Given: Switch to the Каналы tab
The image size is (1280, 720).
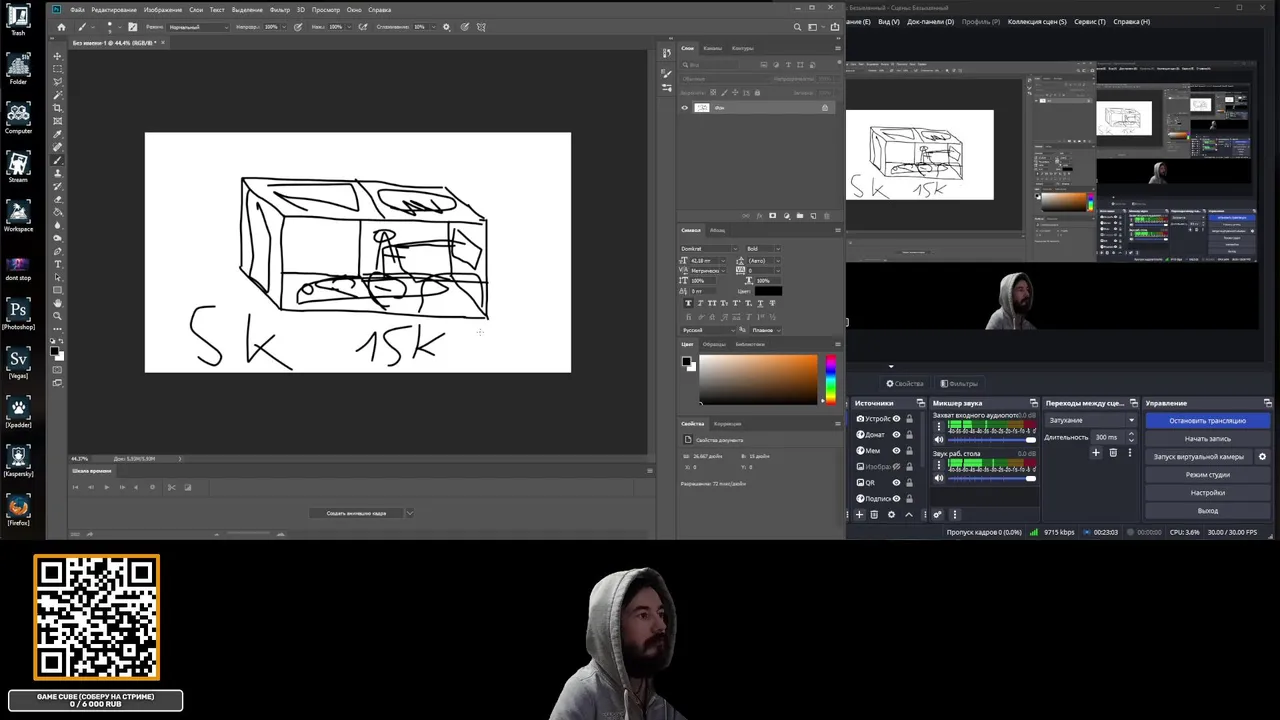Looking at the screenshot, I should [713, 48].
